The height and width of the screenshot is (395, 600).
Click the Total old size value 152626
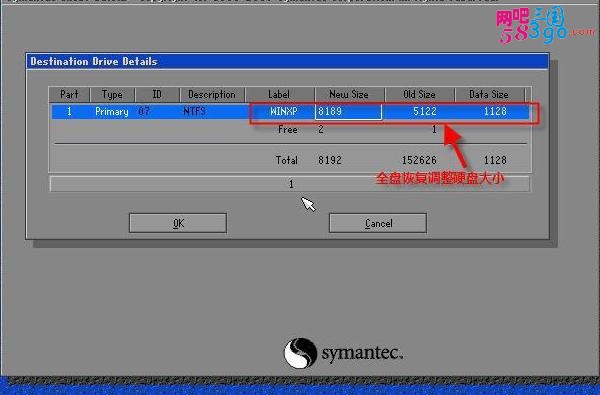pyautogui.click(x=419, y=160)
